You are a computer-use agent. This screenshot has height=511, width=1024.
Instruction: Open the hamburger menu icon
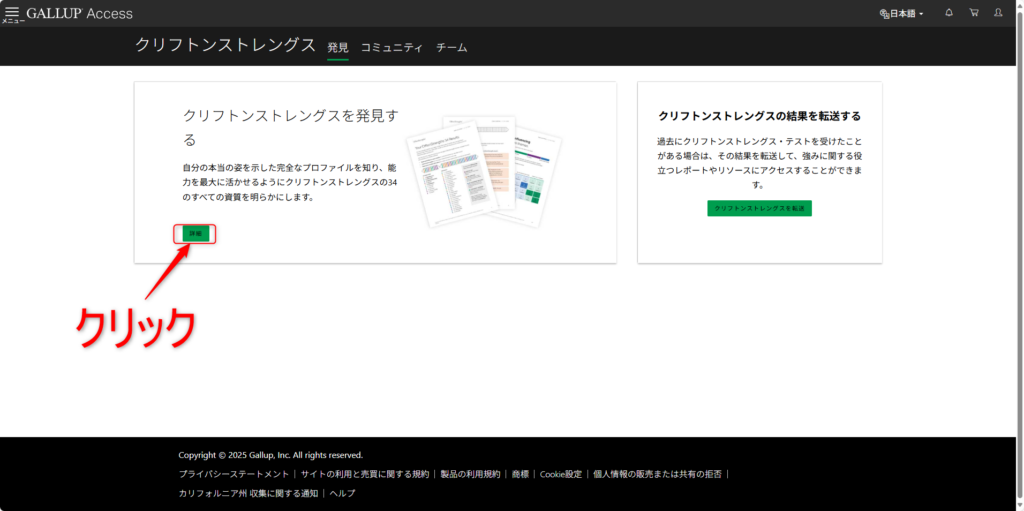[x=12, y=12]
